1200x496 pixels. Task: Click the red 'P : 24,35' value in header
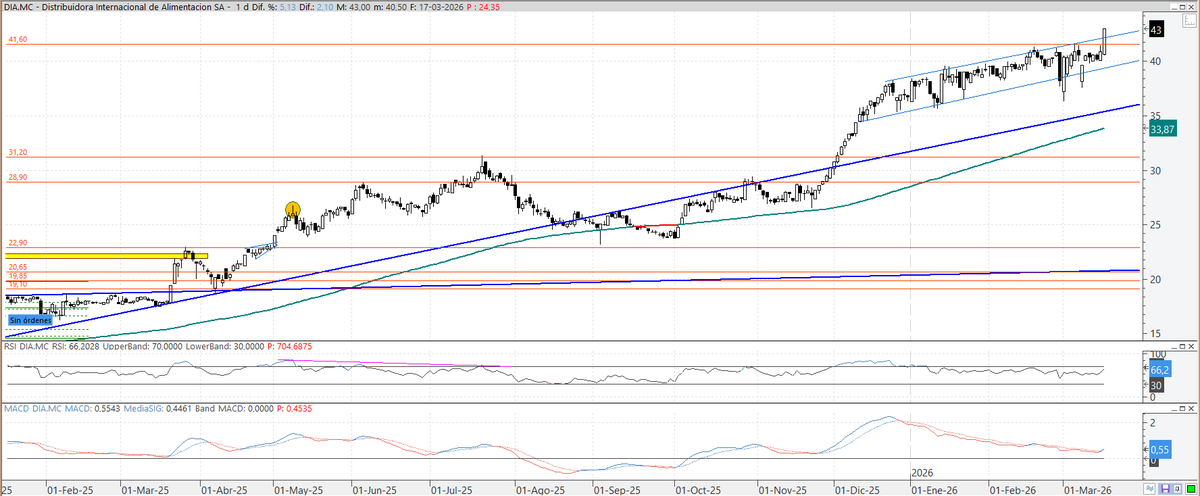483,8
